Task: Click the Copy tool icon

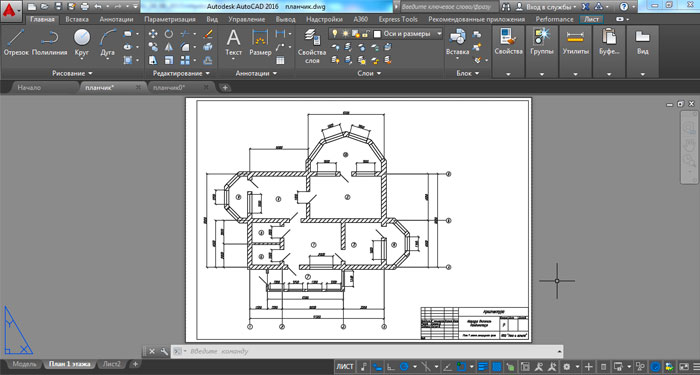Action: [x=153, y=47]
